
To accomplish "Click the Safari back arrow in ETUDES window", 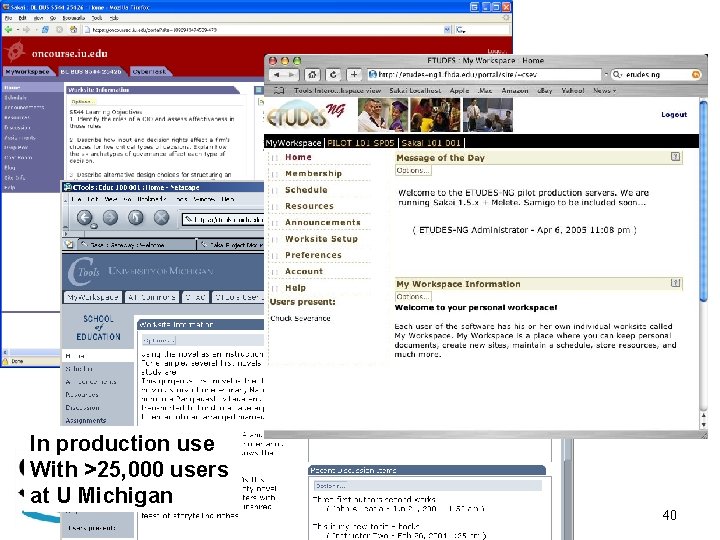I will tap(277, 74).
